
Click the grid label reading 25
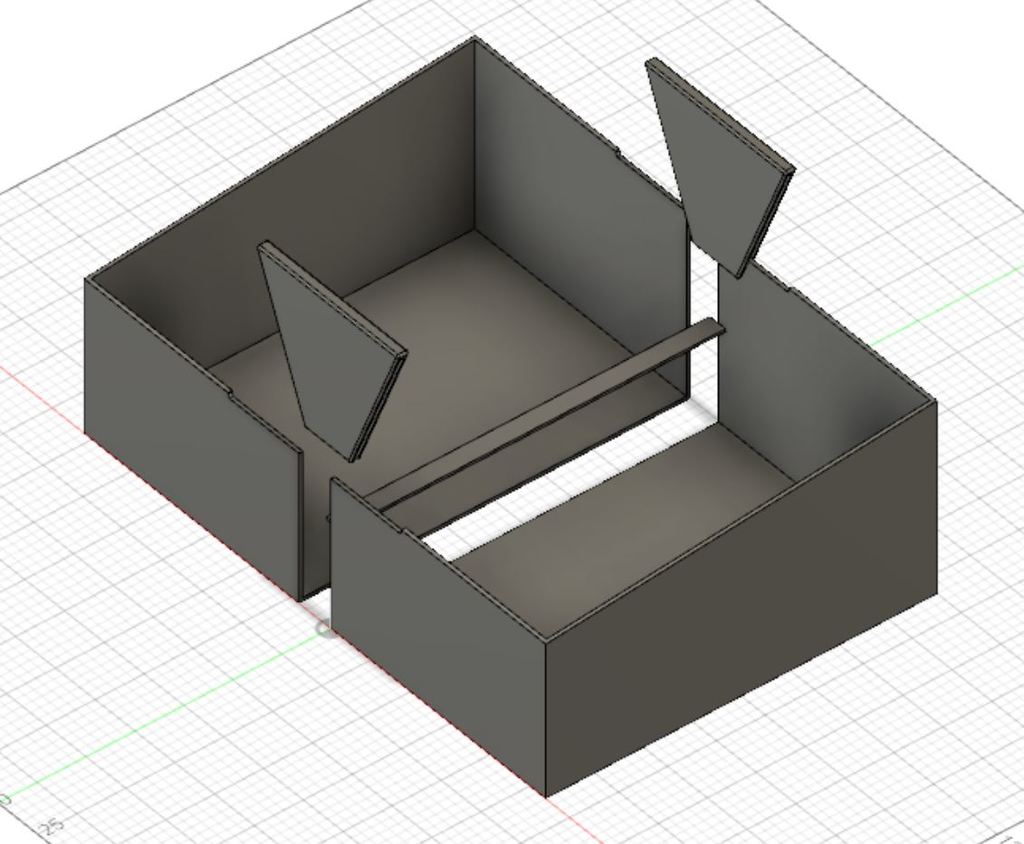[x=53, y=825]
